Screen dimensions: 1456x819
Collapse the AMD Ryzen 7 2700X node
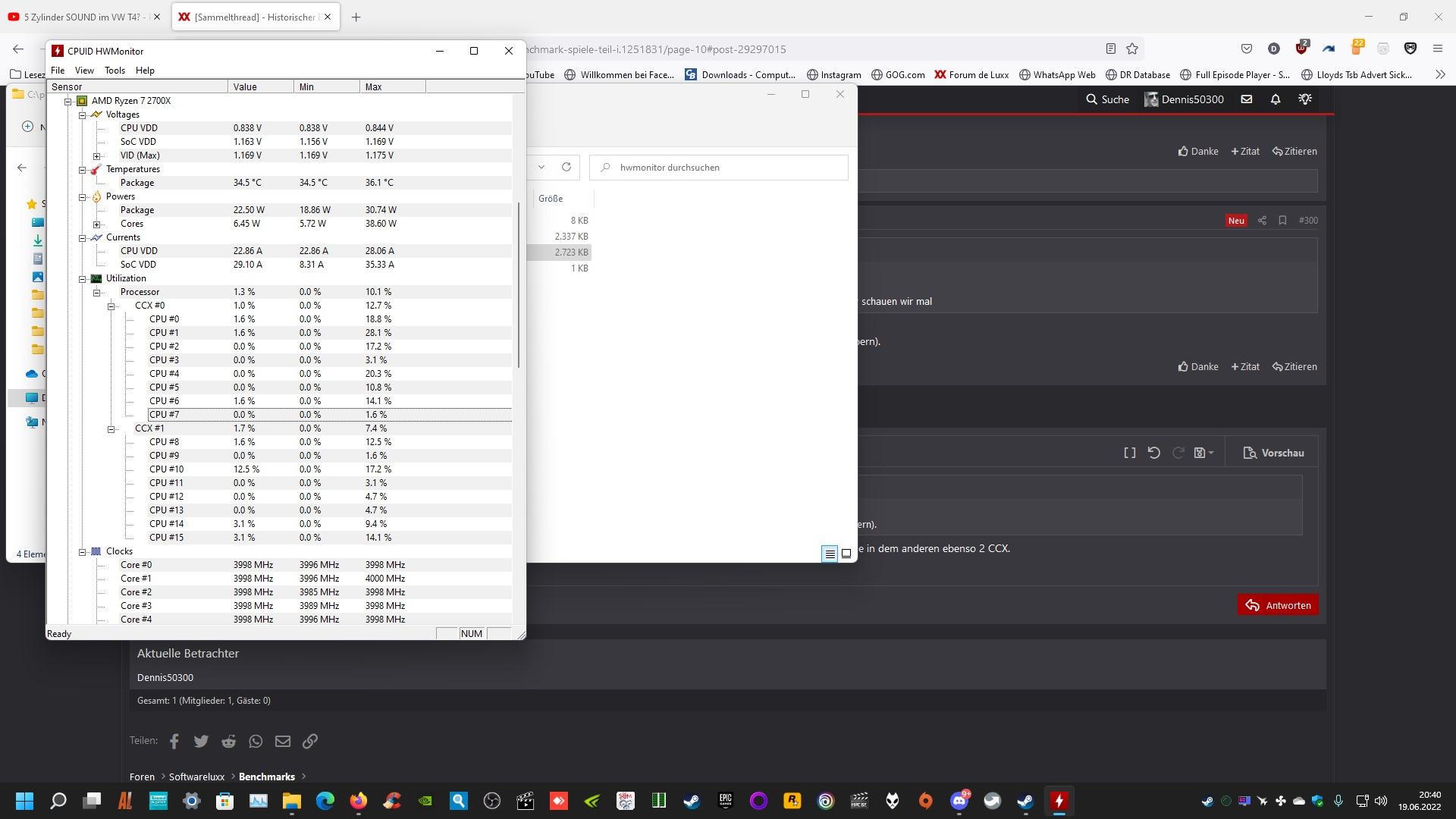point(67,101)
